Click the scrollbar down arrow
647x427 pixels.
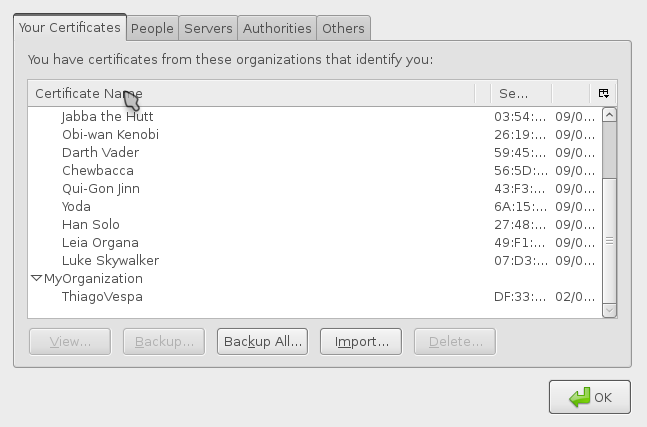pyautogui.click(x=609, y=310)
